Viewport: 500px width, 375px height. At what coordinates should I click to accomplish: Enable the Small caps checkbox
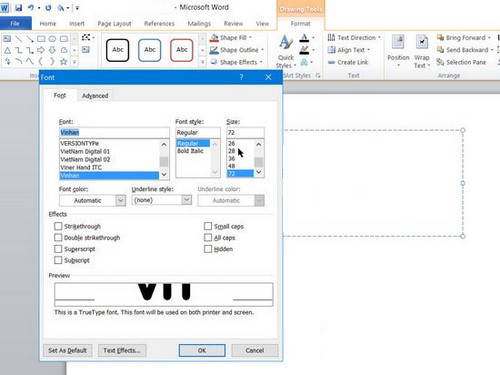point(208,226)
